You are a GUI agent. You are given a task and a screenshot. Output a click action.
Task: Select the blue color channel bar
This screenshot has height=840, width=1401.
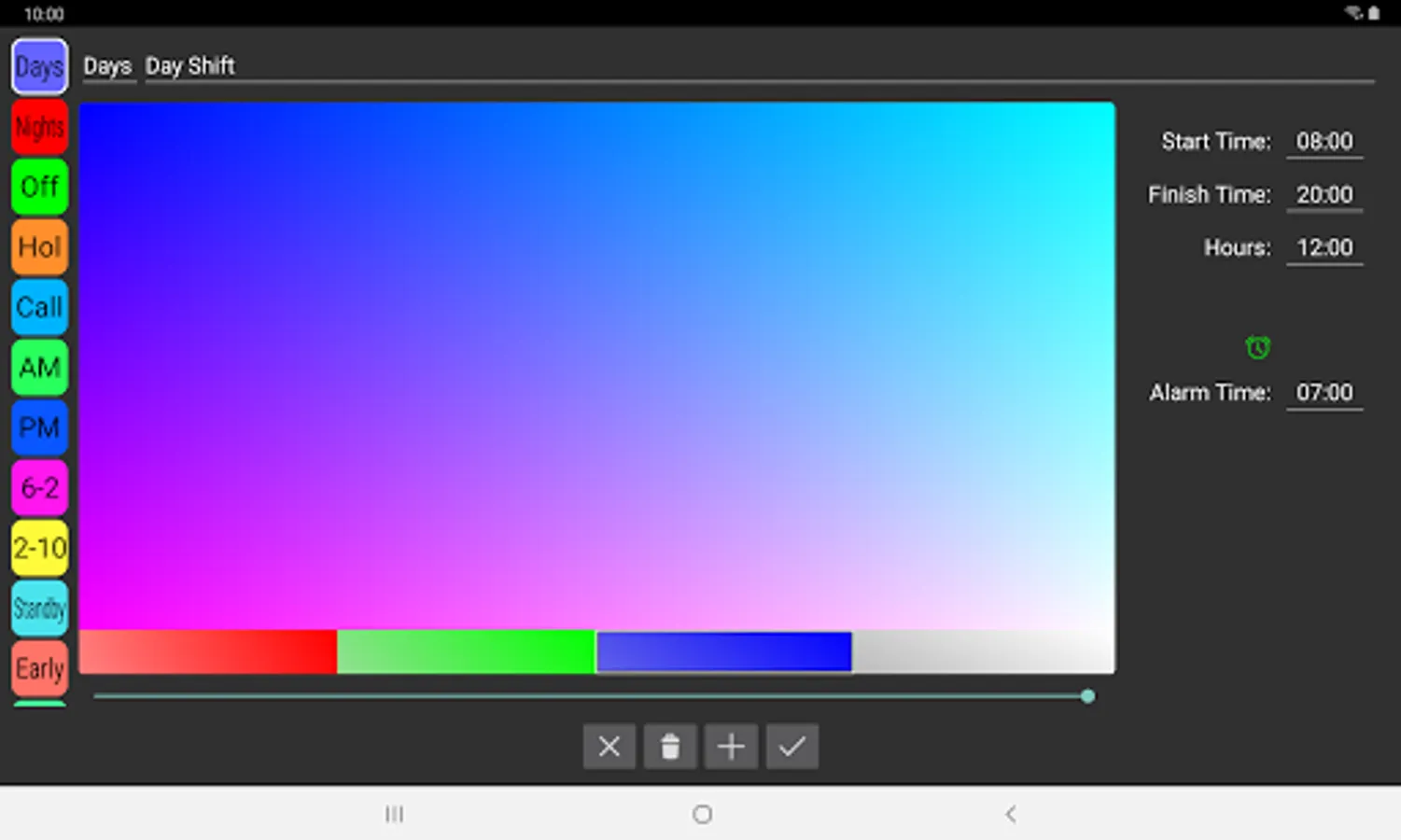pyautogui.click(x=724, y=651)
